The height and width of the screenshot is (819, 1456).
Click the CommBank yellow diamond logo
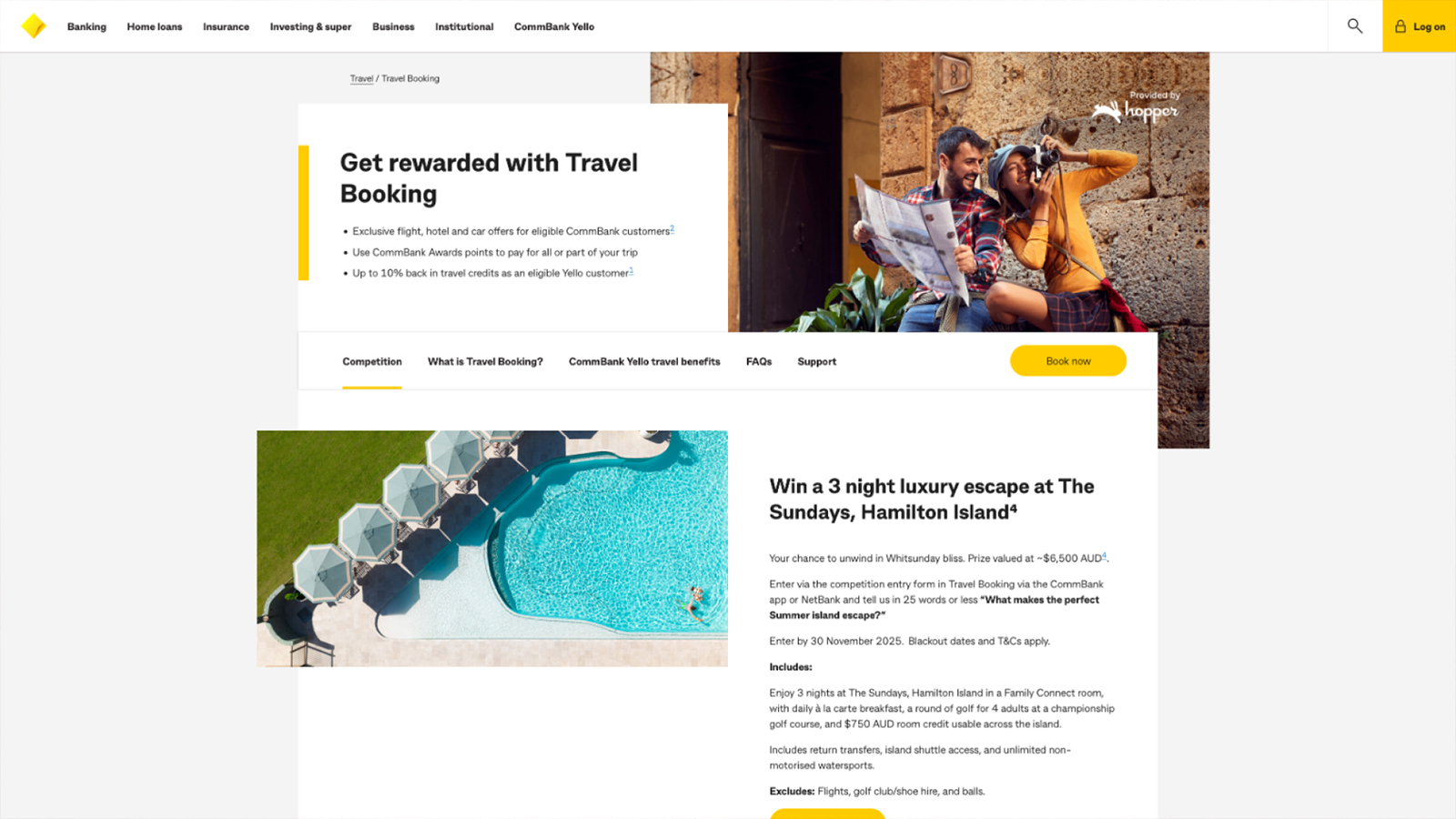point(34,26)
